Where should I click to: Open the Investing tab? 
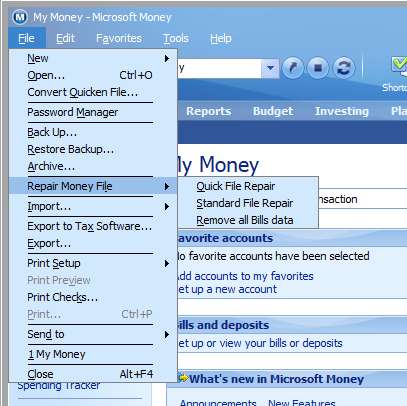pyautogui.click(x=342, y=111)
